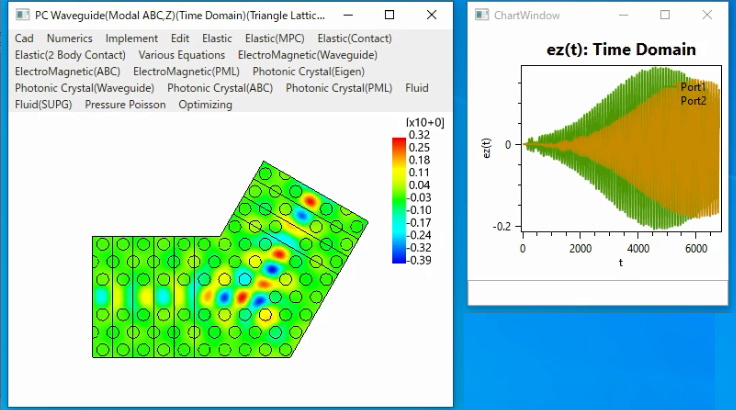This screenshot has height=410, width=736.
Task: Click the waveguide field plot mesh
Action: coord(230,259)
